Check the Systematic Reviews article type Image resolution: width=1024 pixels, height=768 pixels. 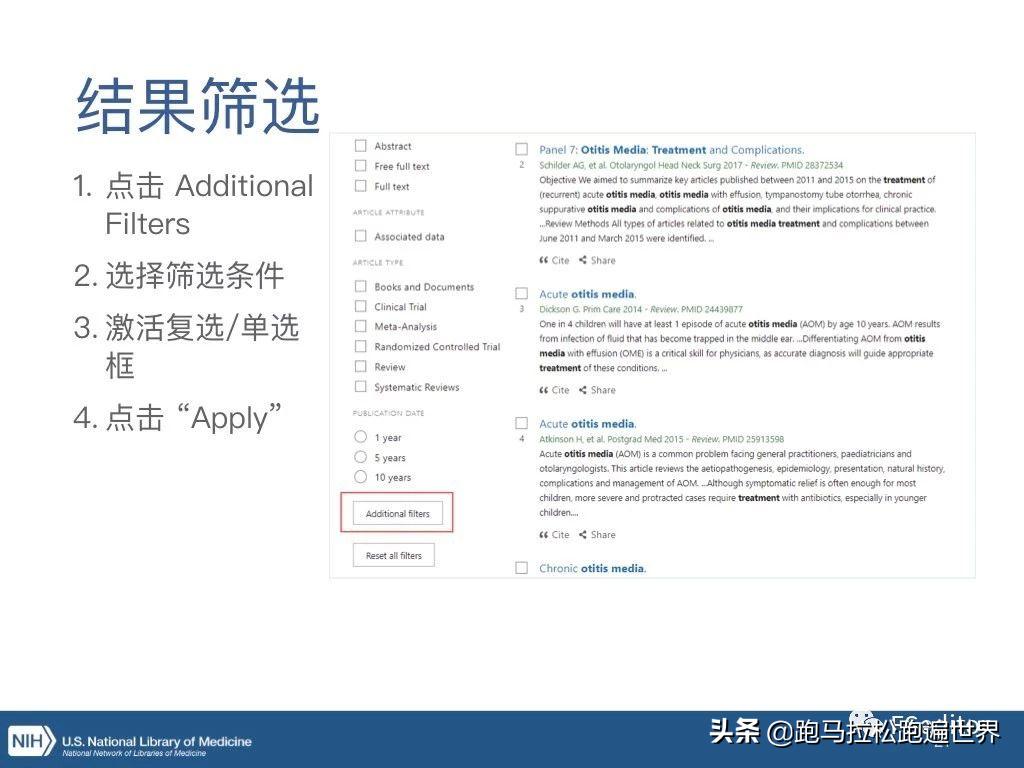[x=360, y=386]
